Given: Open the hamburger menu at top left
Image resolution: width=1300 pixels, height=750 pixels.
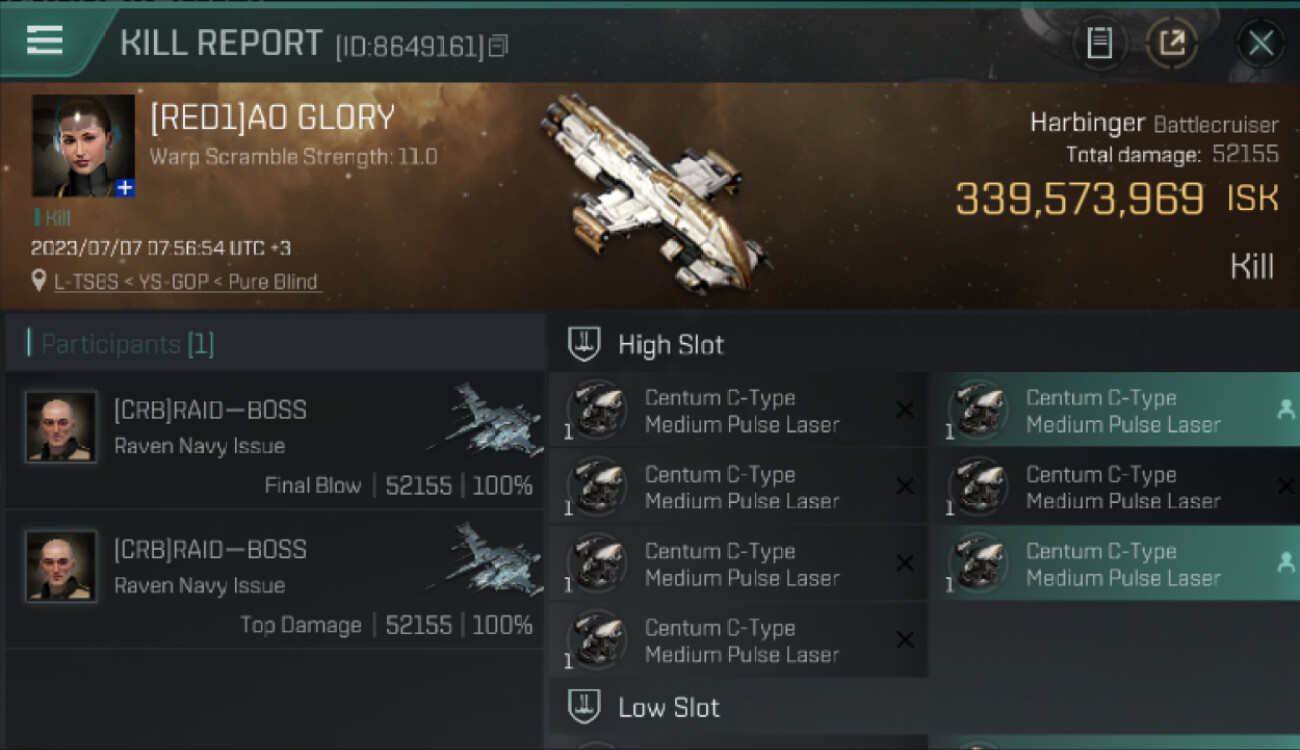Looking at the screenshot, I should coord(45,40).
